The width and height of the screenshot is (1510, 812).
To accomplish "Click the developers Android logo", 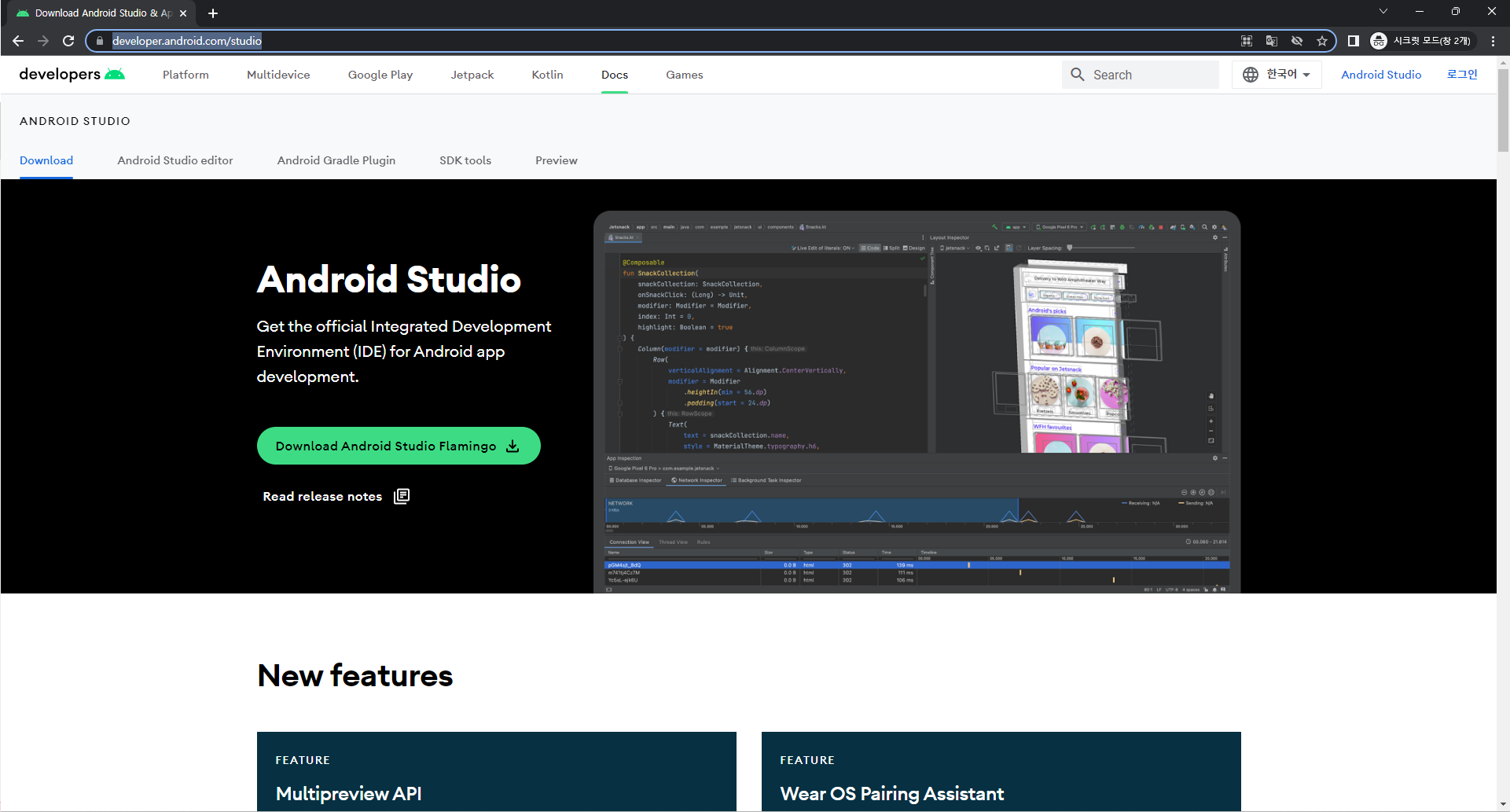I will (x=72, y=75).
